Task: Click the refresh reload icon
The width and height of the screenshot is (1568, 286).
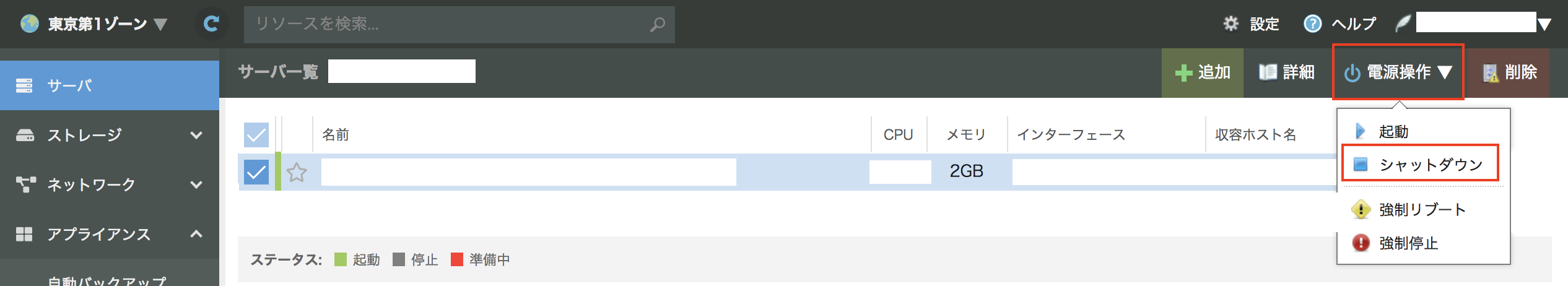Action: coord(211,24)
